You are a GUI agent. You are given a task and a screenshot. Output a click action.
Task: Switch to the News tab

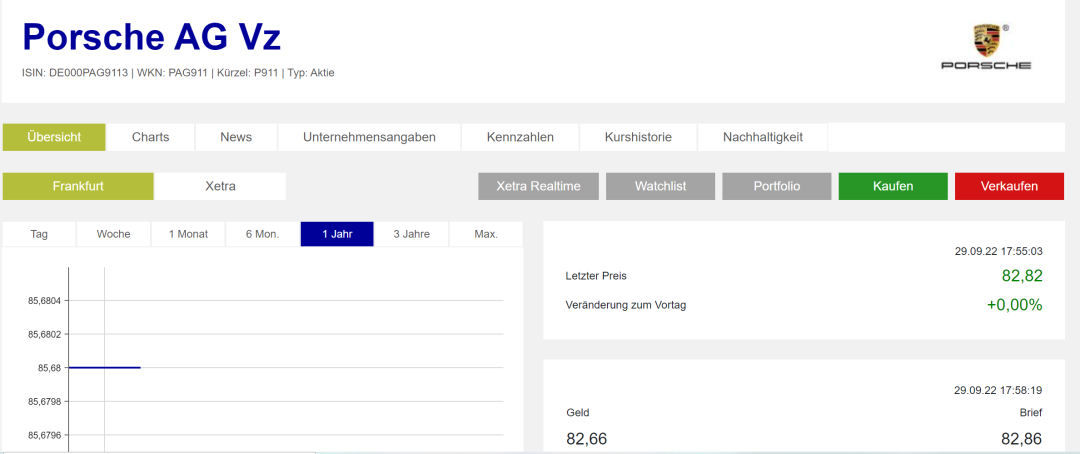(x=236, y=137)
